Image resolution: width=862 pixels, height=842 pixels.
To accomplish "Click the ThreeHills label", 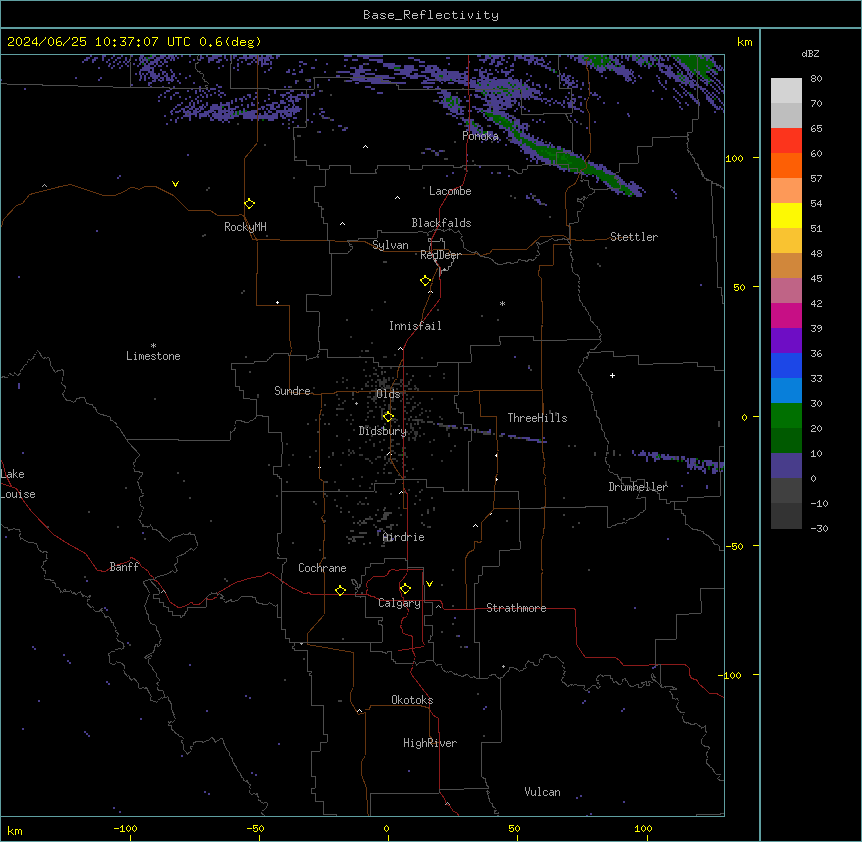I will point(537,418).
